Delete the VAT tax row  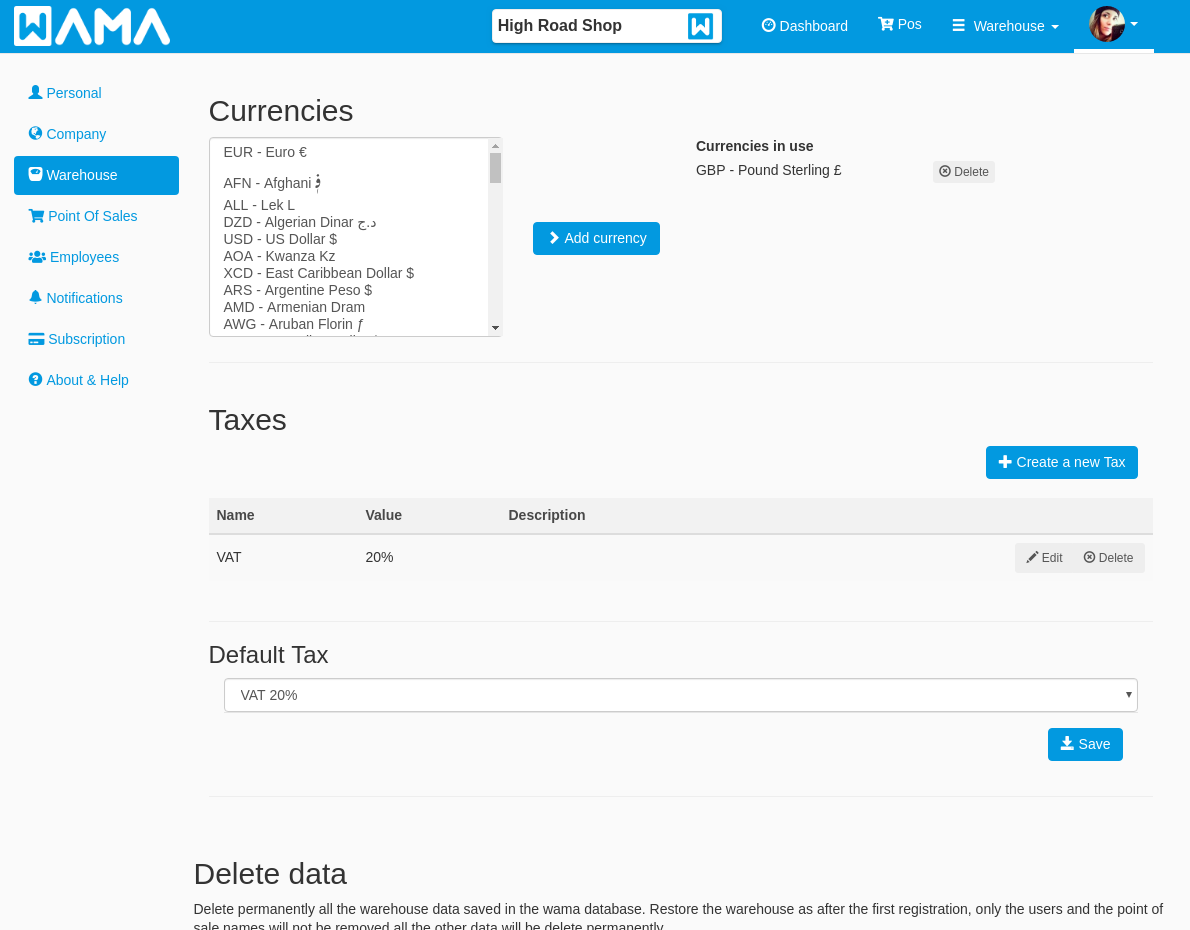1108,558
